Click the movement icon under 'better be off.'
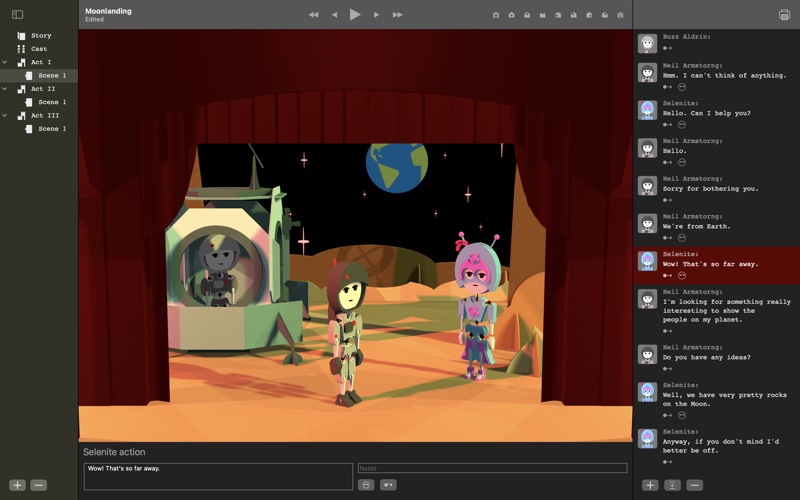The width and height of the screenshot is (800, 500). (x=667, y=462)
